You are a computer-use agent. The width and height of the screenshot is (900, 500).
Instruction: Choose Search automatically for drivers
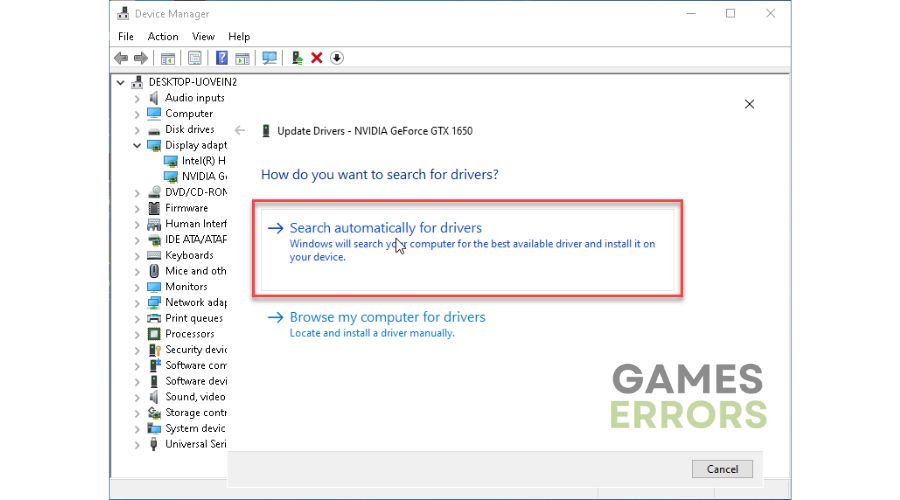tap(467, 248)
